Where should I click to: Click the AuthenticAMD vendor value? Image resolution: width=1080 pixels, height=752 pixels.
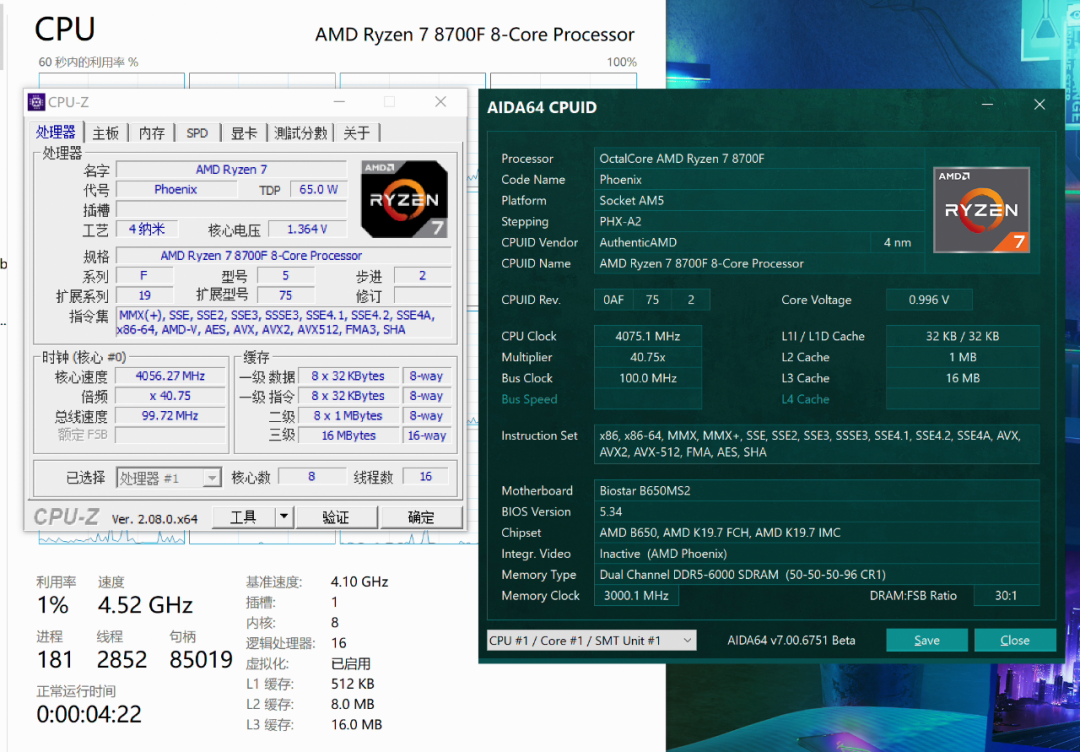(731, 242)
